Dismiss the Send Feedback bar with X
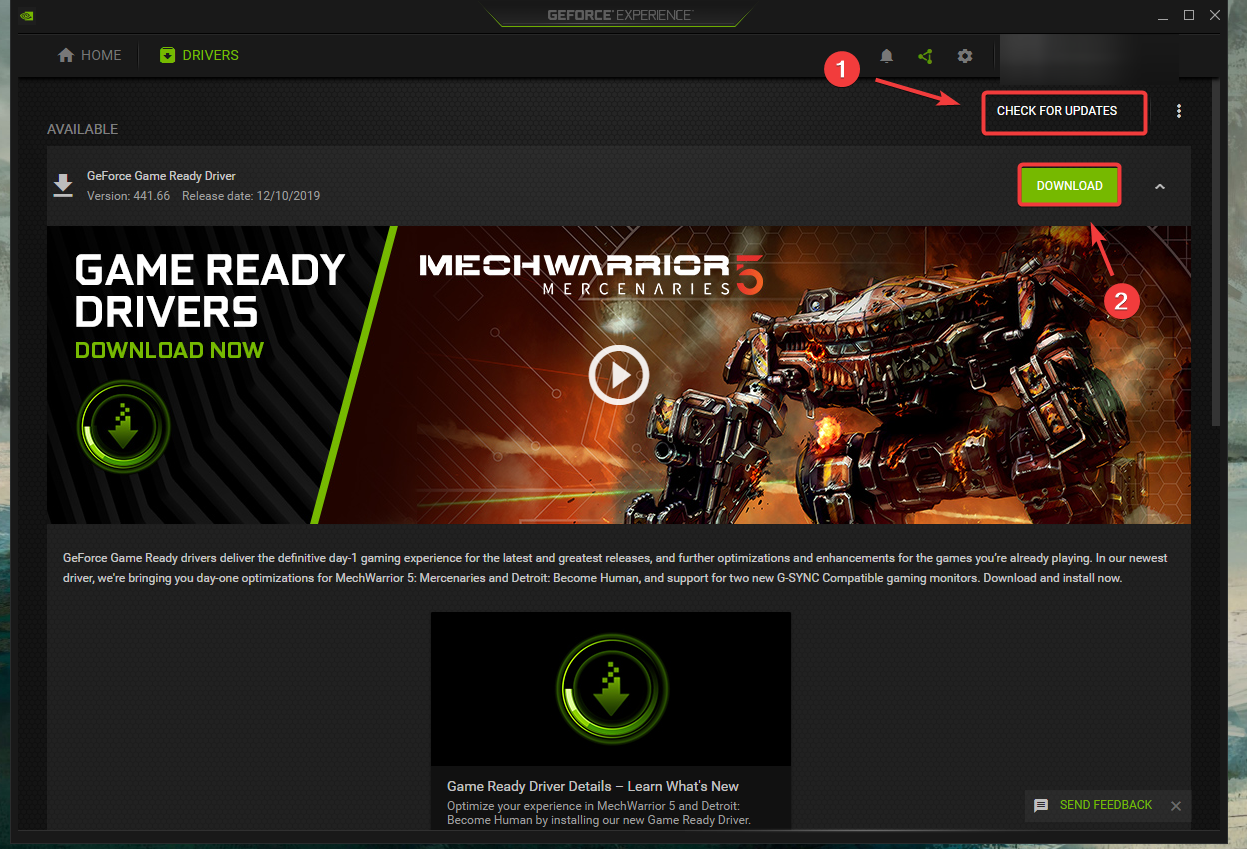 [x=1176, y=806]
